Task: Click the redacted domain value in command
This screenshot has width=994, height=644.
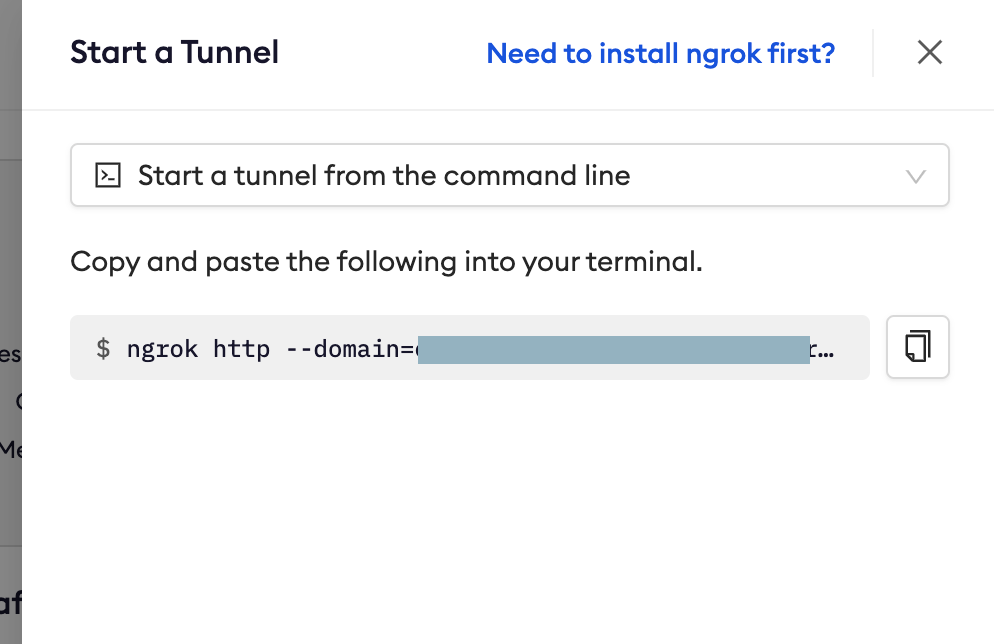Action: coord(612,349)
